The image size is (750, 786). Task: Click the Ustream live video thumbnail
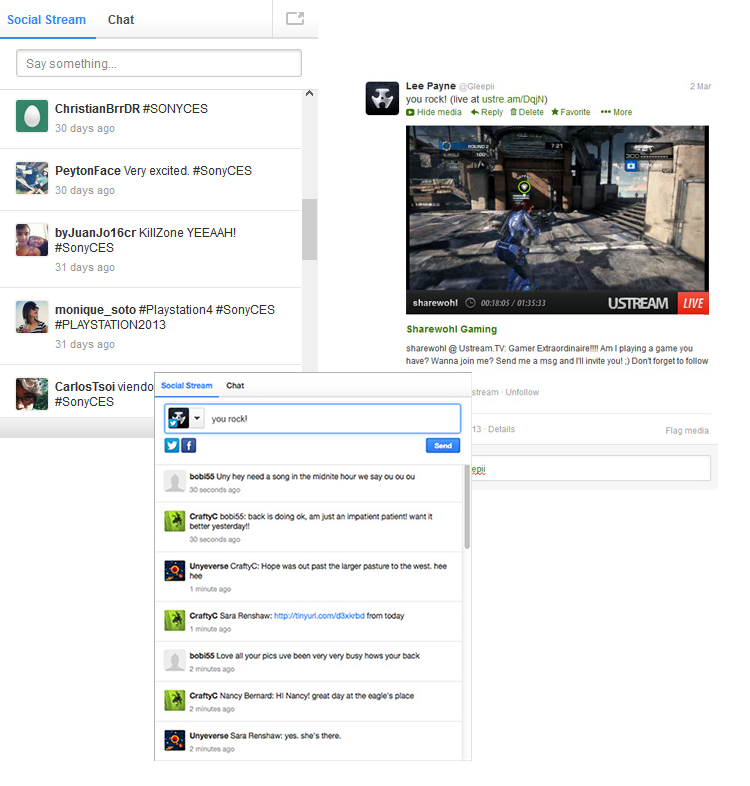pos(557,220)
